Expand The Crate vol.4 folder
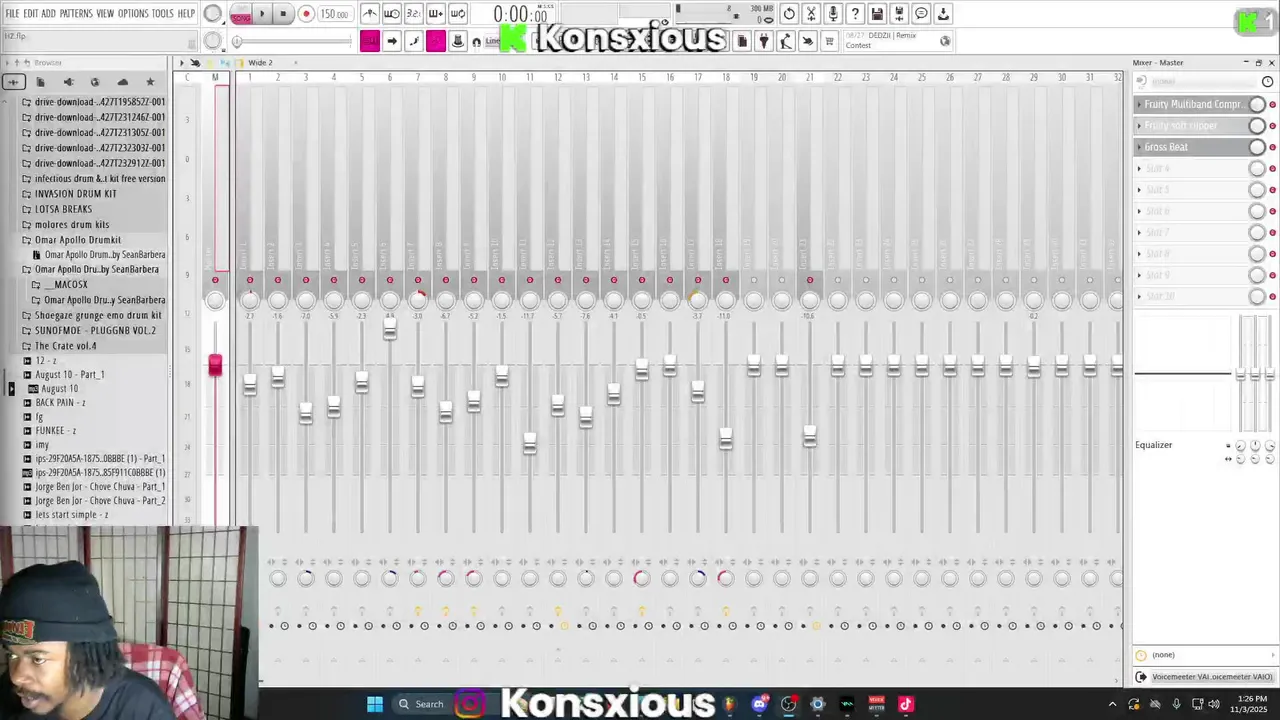This screenshot has width=1280, height=720. point(65,346)
